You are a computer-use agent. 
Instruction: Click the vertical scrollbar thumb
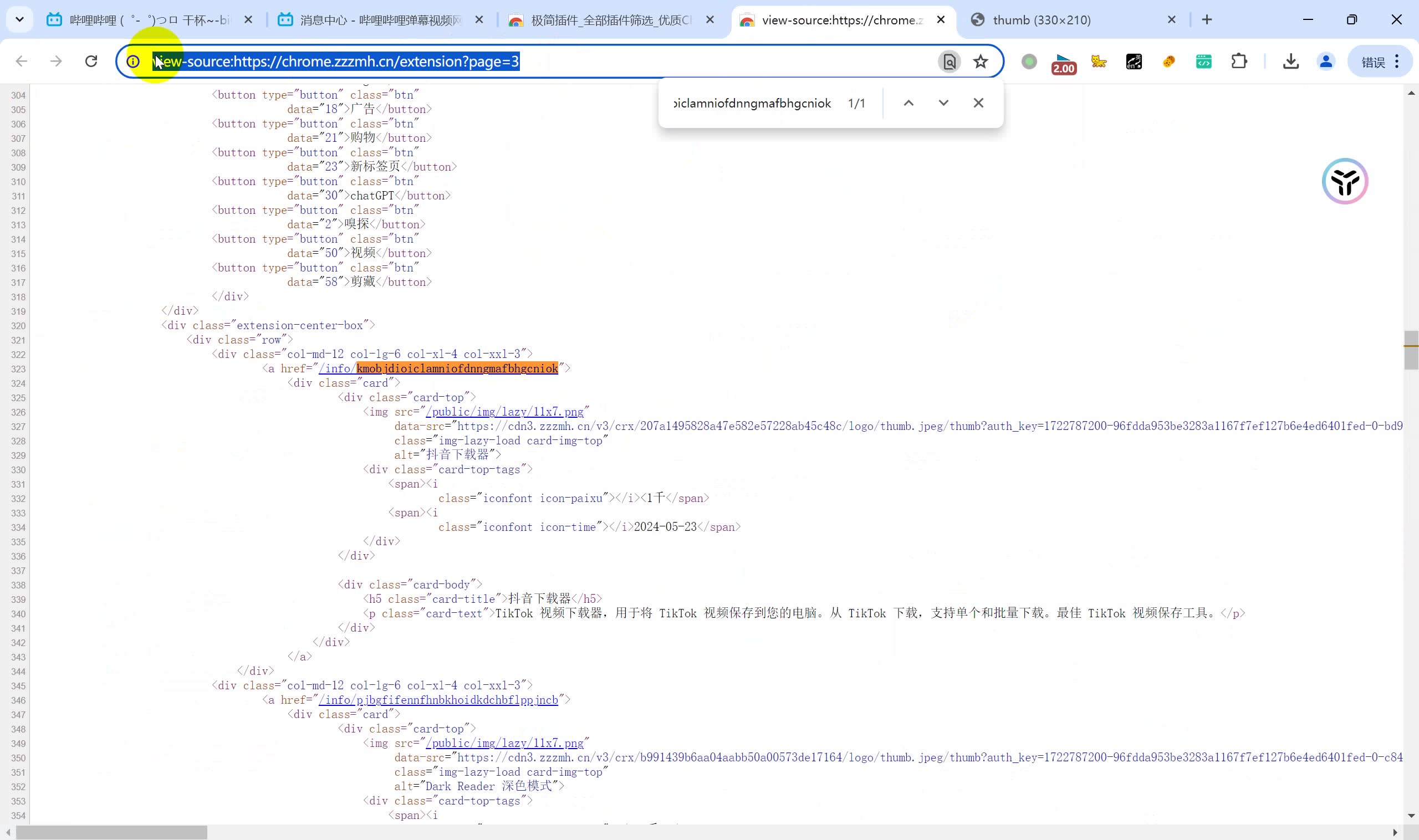tap(1411, 350)
